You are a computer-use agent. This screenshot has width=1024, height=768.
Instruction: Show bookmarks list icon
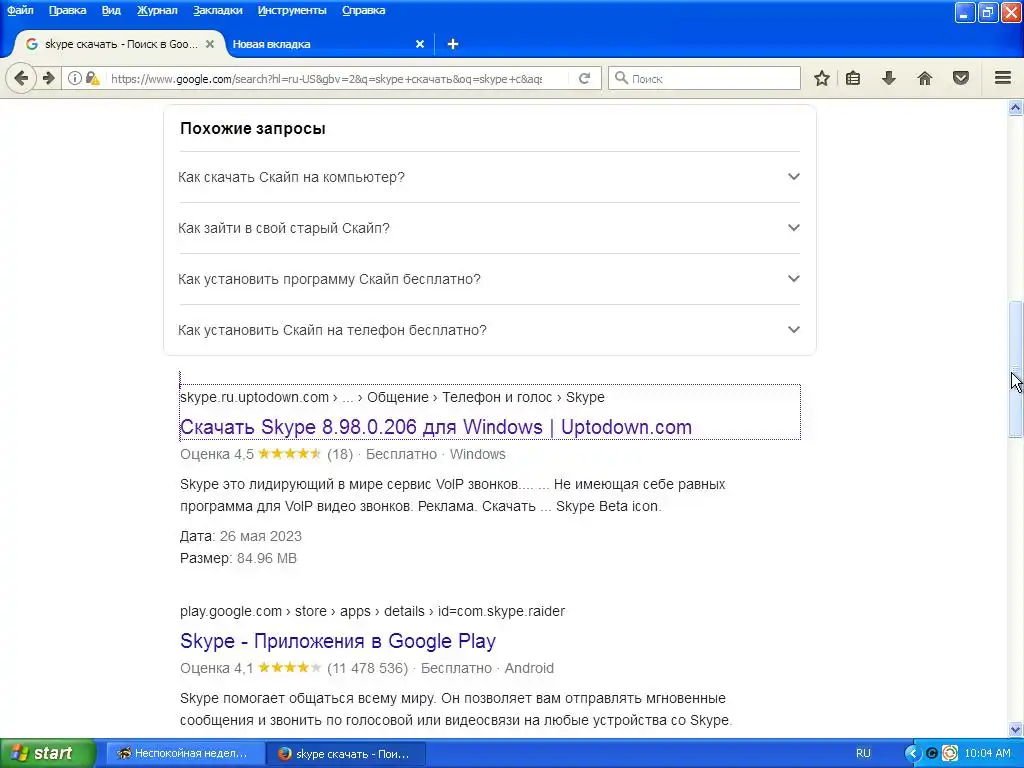point(853,78)
